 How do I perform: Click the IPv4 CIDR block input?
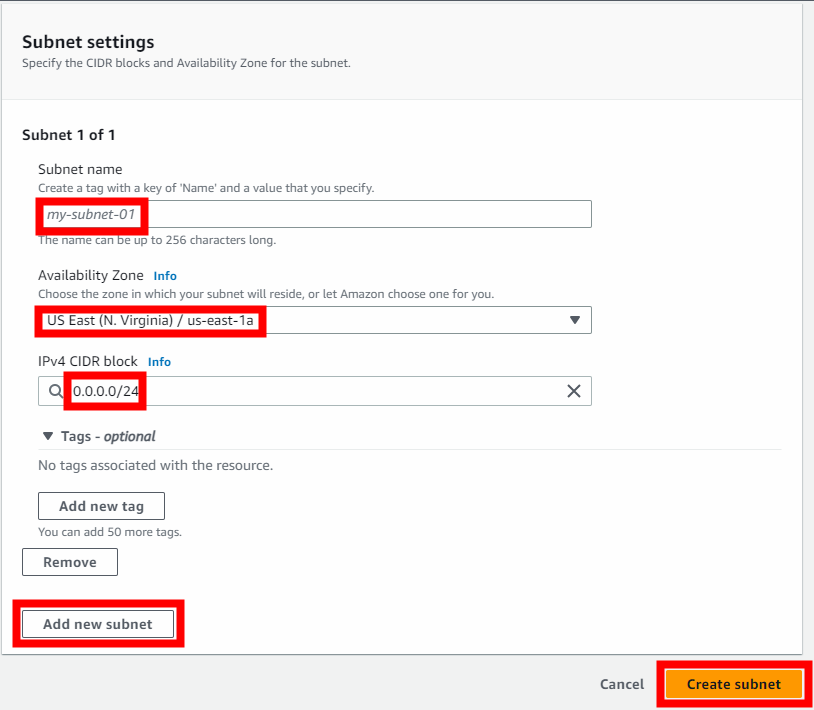pyautogui.click(x=300, y=391)
